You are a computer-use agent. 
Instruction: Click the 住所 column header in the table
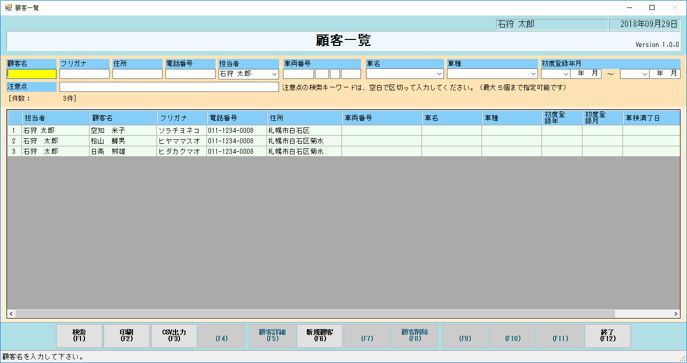pos(304,118)
